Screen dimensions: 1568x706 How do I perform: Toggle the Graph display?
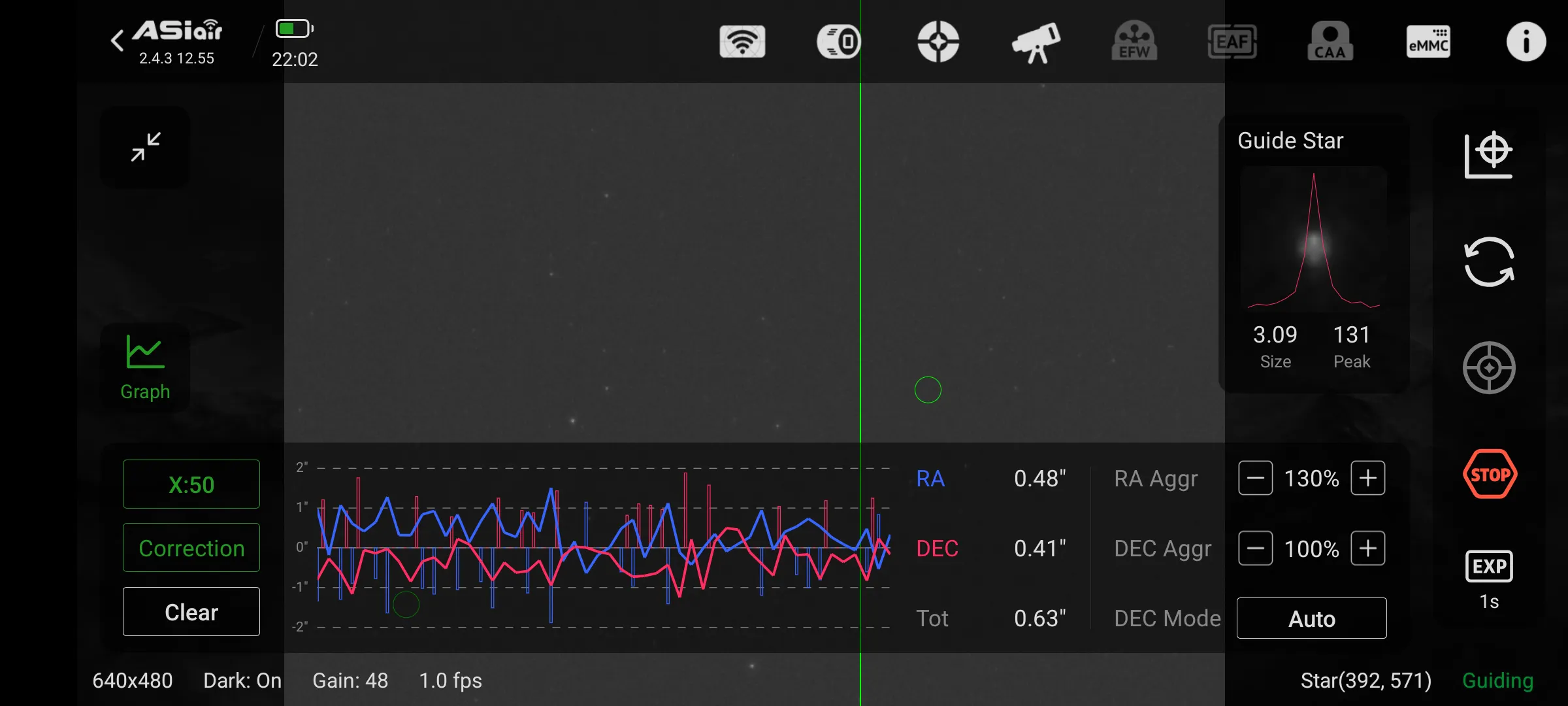tap(145, 367)
